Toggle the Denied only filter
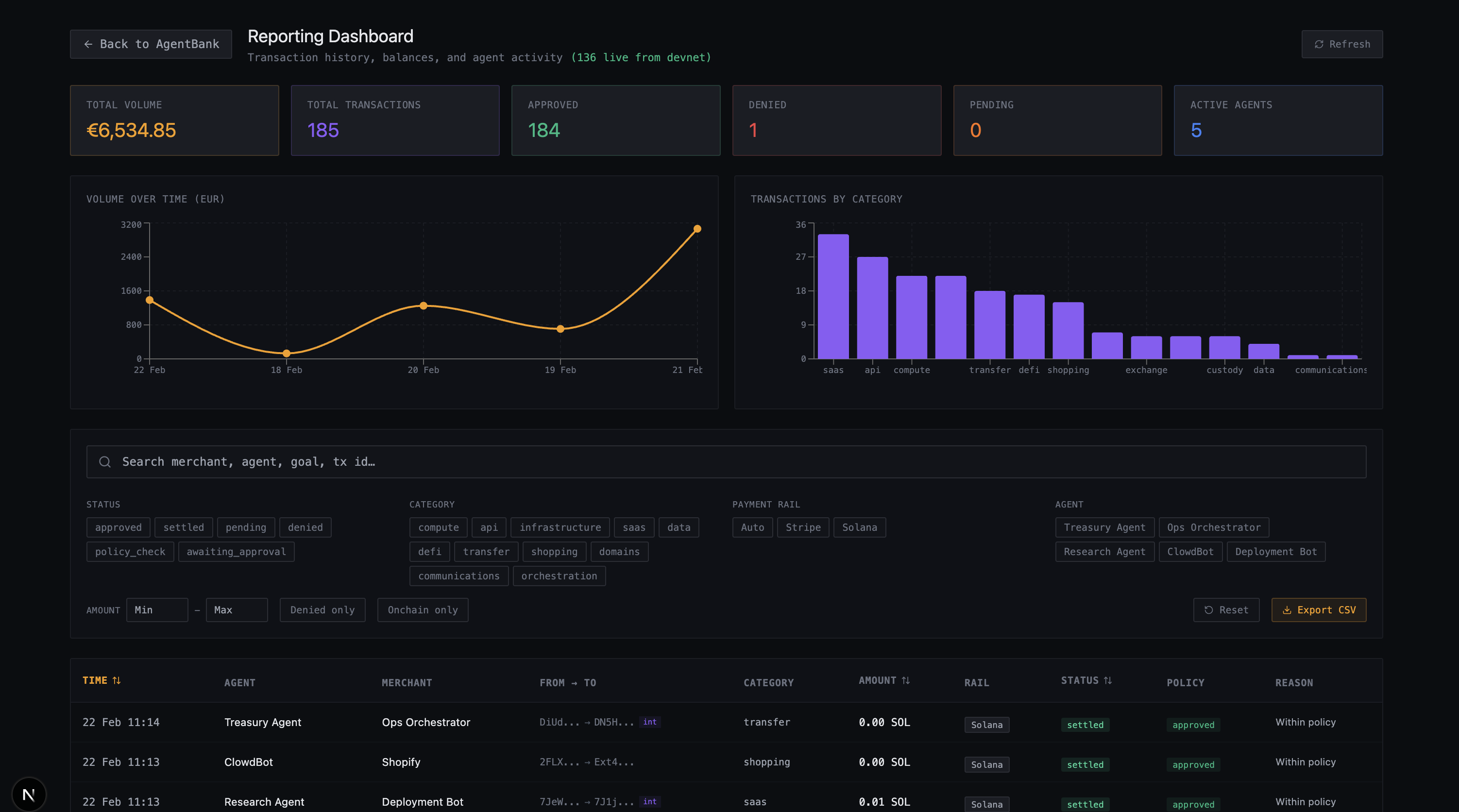Viewport: 1459px width, 812px height. point(322,610)
